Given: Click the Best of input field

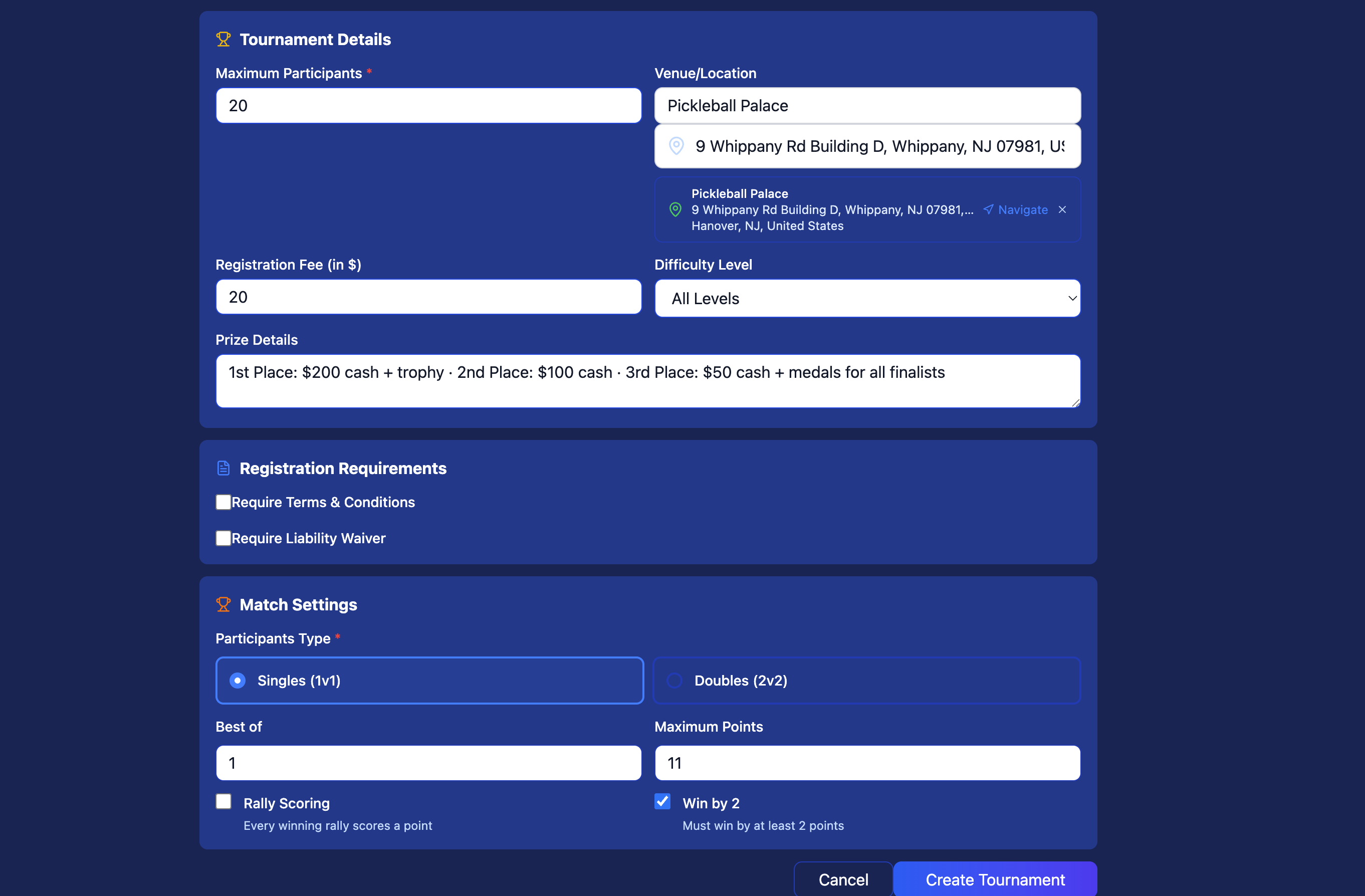Looking at the screenshot, I should tap(428, 762).
